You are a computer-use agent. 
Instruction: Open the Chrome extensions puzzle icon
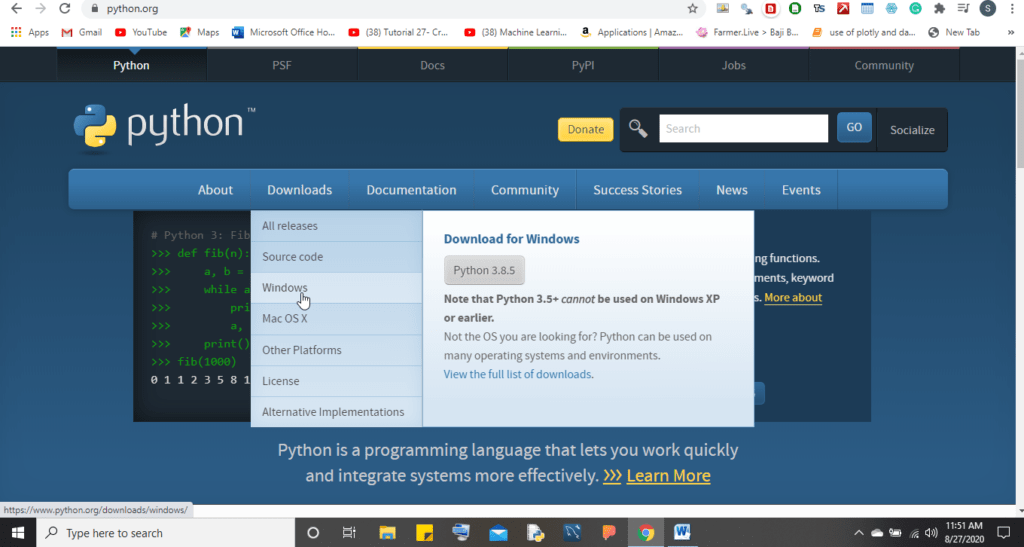tap(939, 8)
